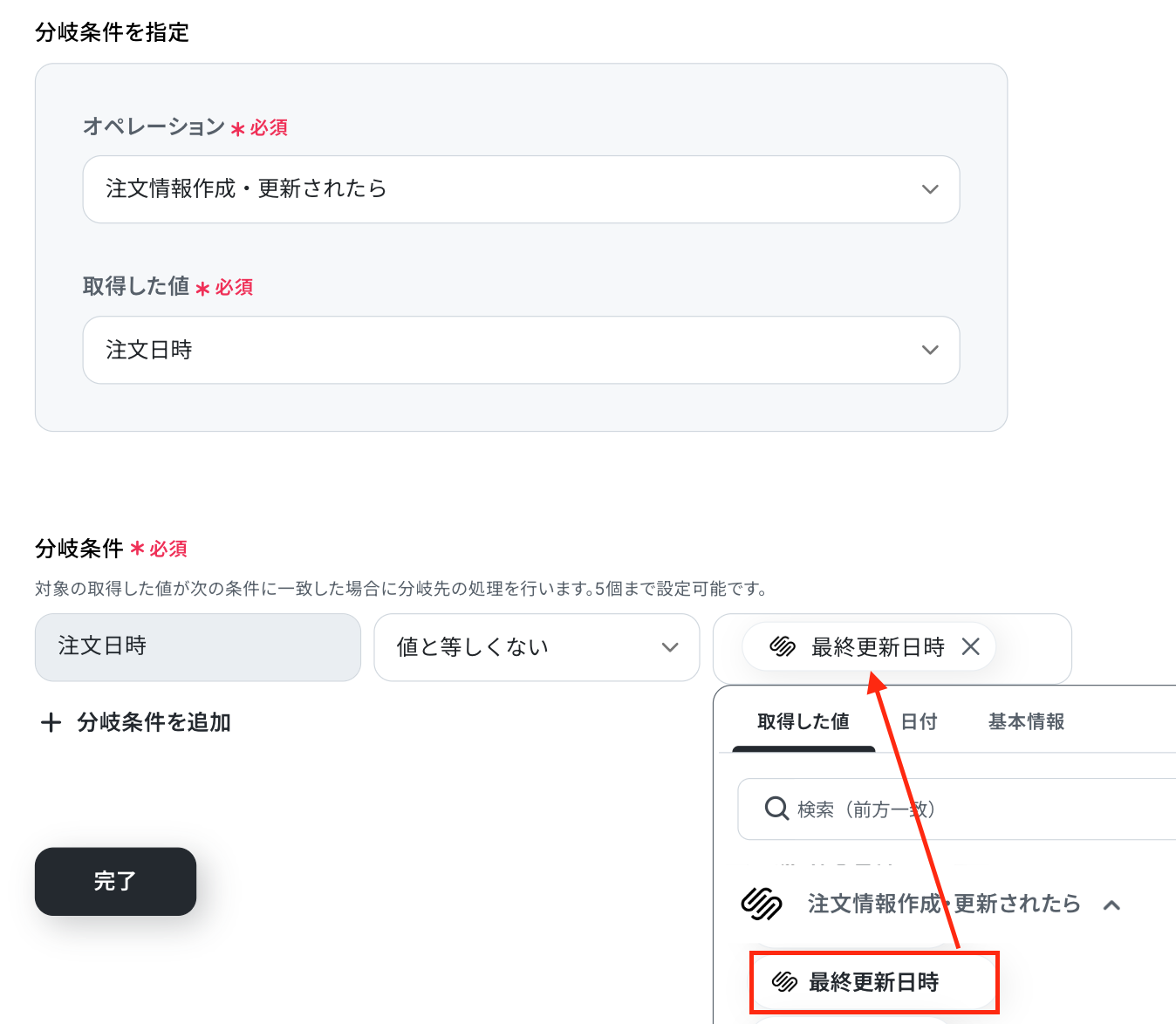The image size is (1176, 1024).
Task: Open the 取得した値 dropdown showing 注文日時
Action: pyautogui.click(x=521, y=350)
